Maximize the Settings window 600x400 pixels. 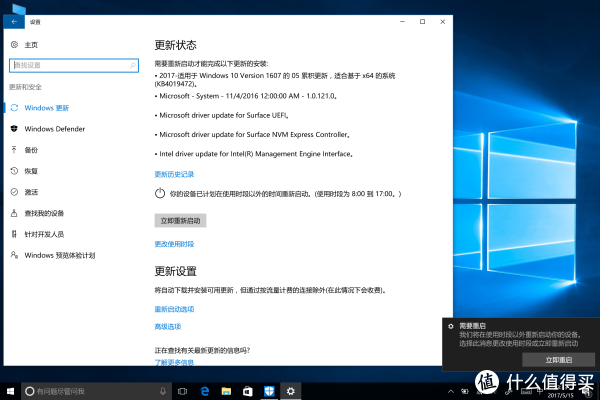tap(422, 22)
